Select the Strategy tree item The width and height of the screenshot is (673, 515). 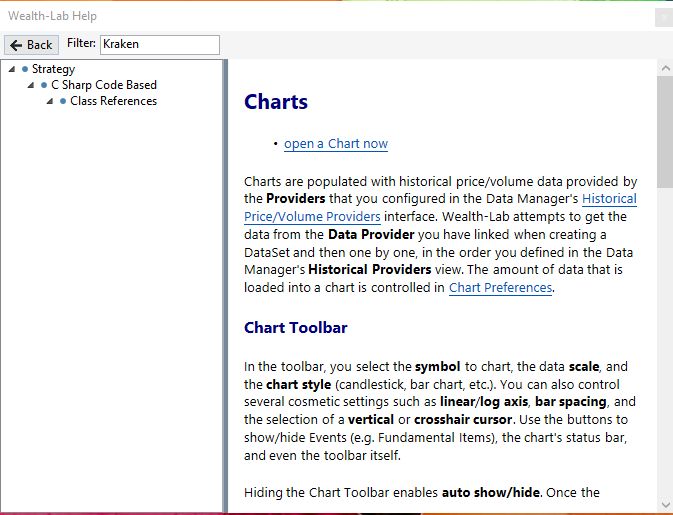point(53,69)
